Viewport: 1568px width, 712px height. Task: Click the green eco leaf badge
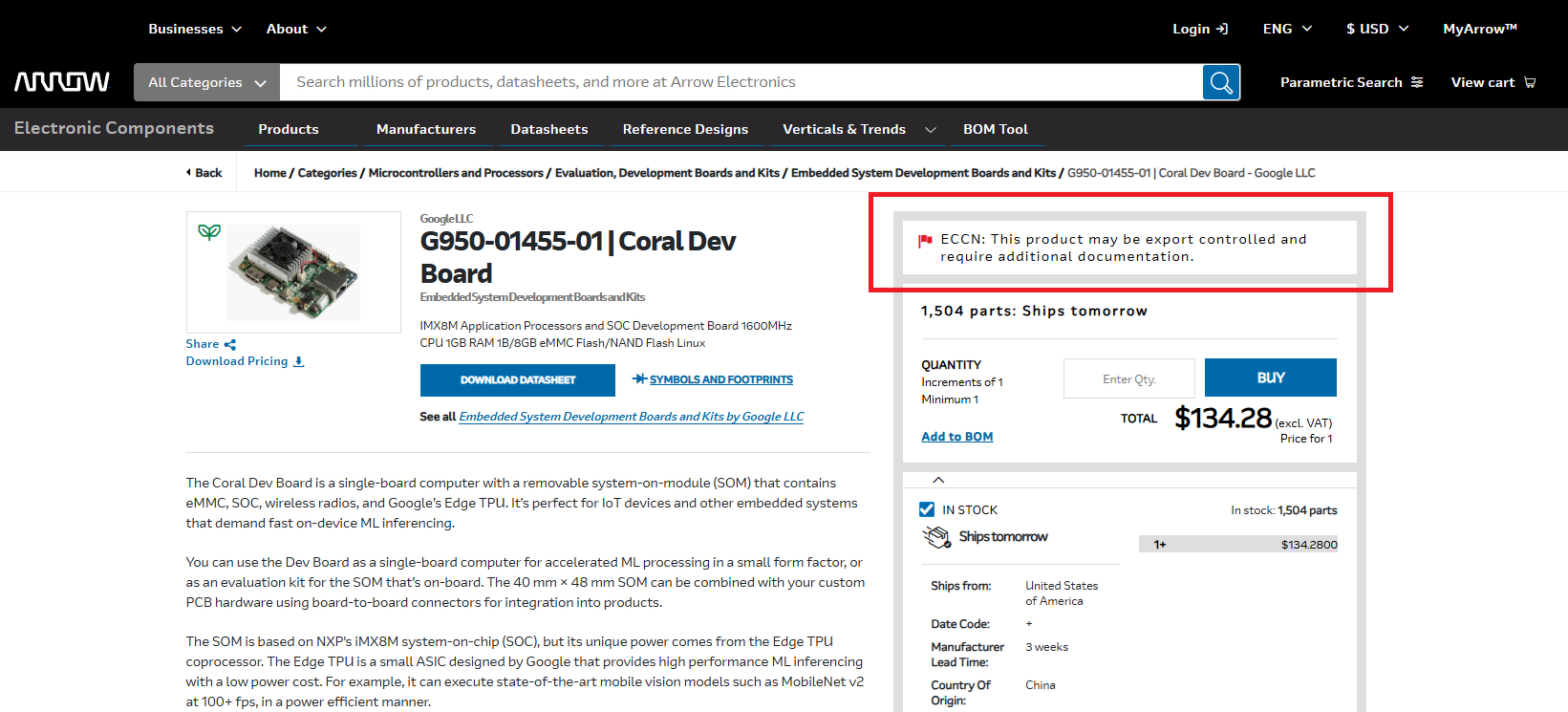[x=209, y=232]
